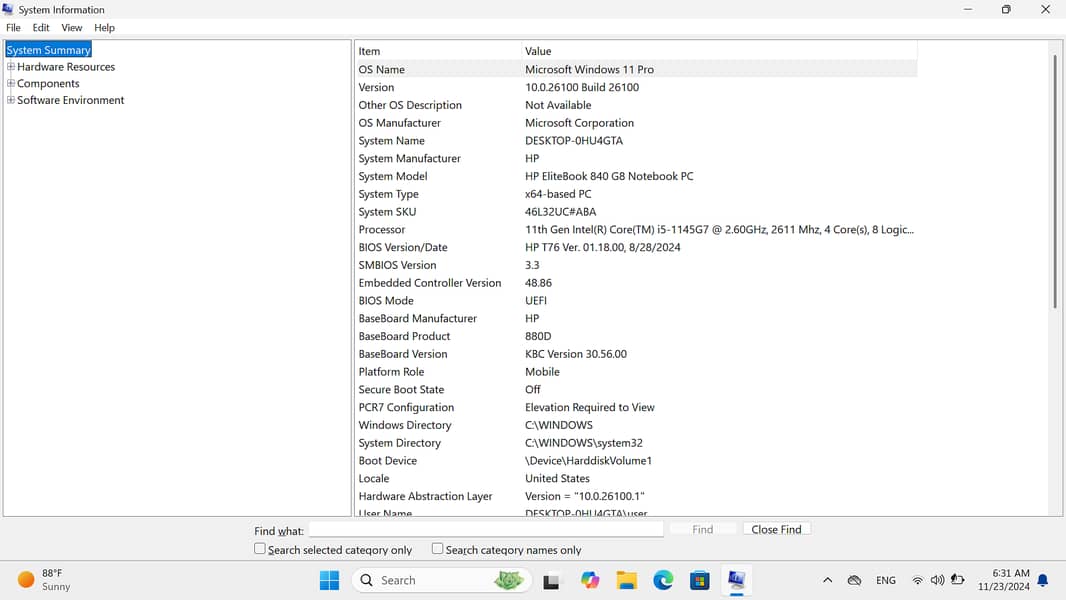Screen dimensions: 1066x600
Task: Open Microsoft Edge from the taskbar
Action: coord(663,580)
